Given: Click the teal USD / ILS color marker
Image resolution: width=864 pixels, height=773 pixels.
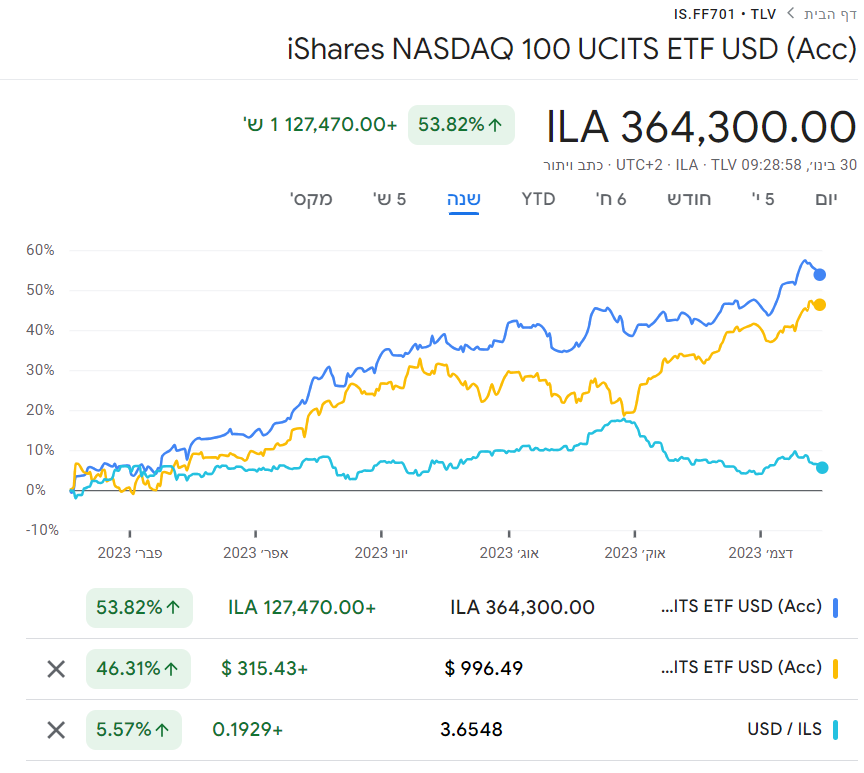Looking at the screenshot, I should click(x=835, y=730).
